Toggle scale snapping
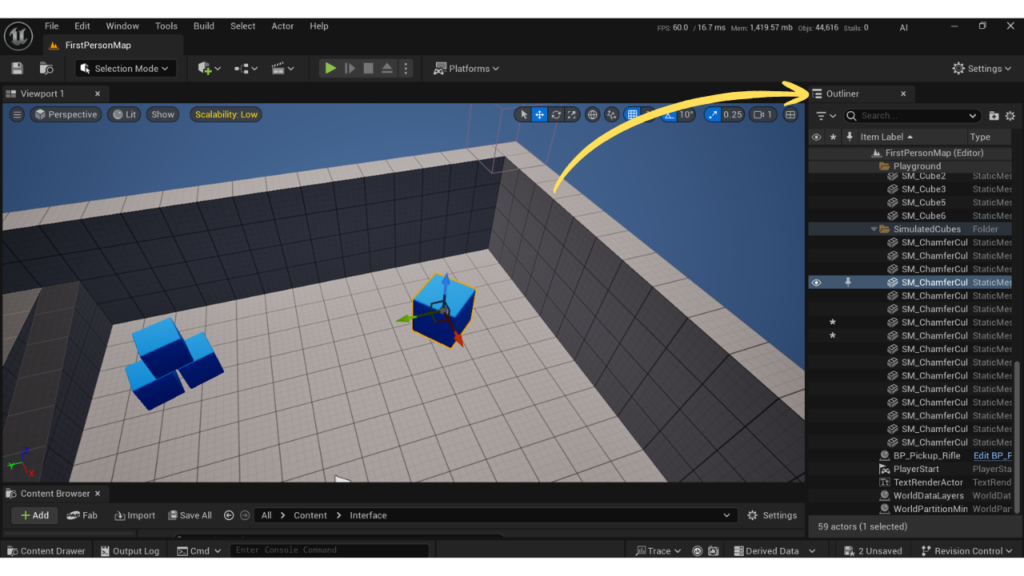The image size is (1024, 576). [x=712, y=115]
